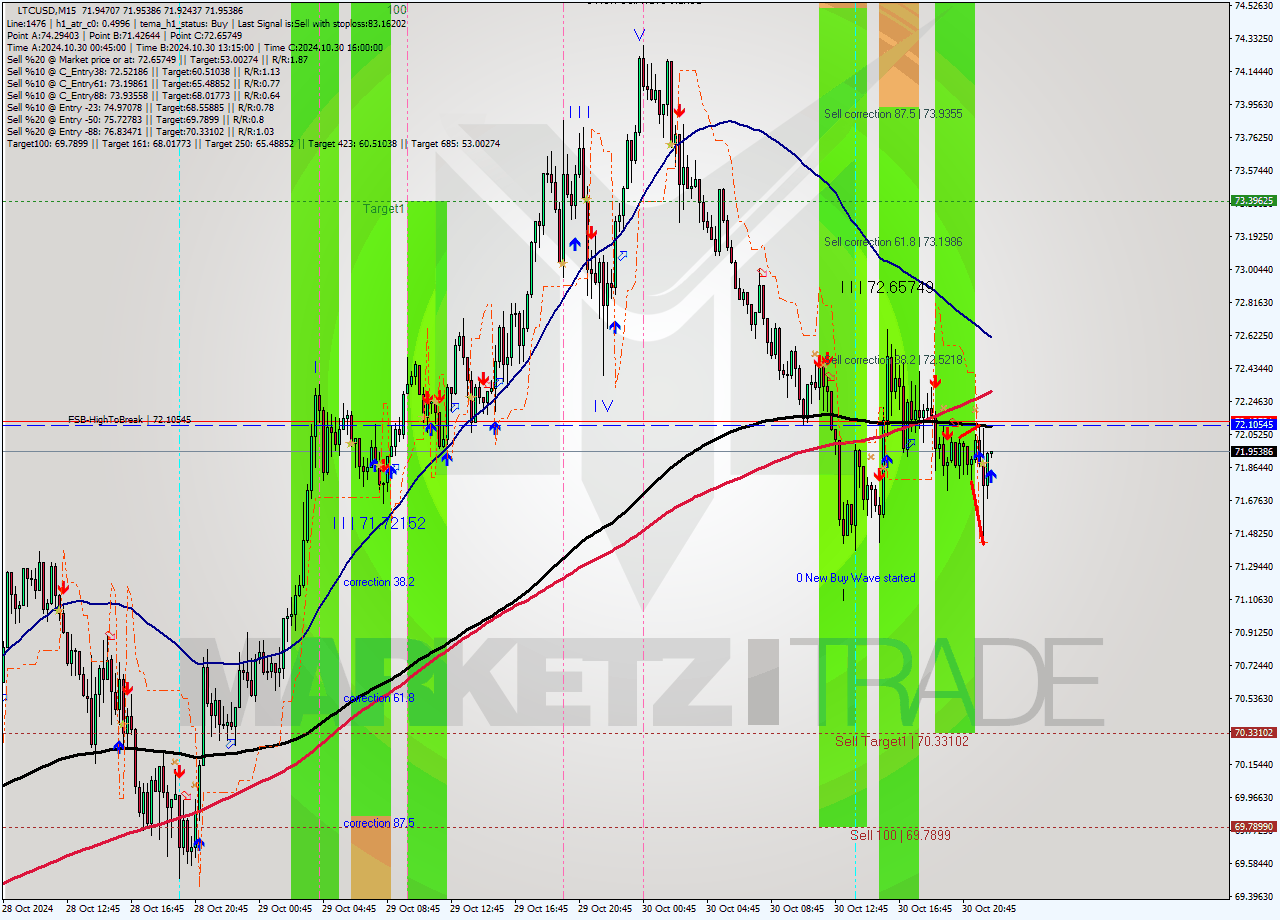Click the '30 Oct 00:45' time axis label
Viewport: 1280px width, 920px height.
tap(670, 909)
